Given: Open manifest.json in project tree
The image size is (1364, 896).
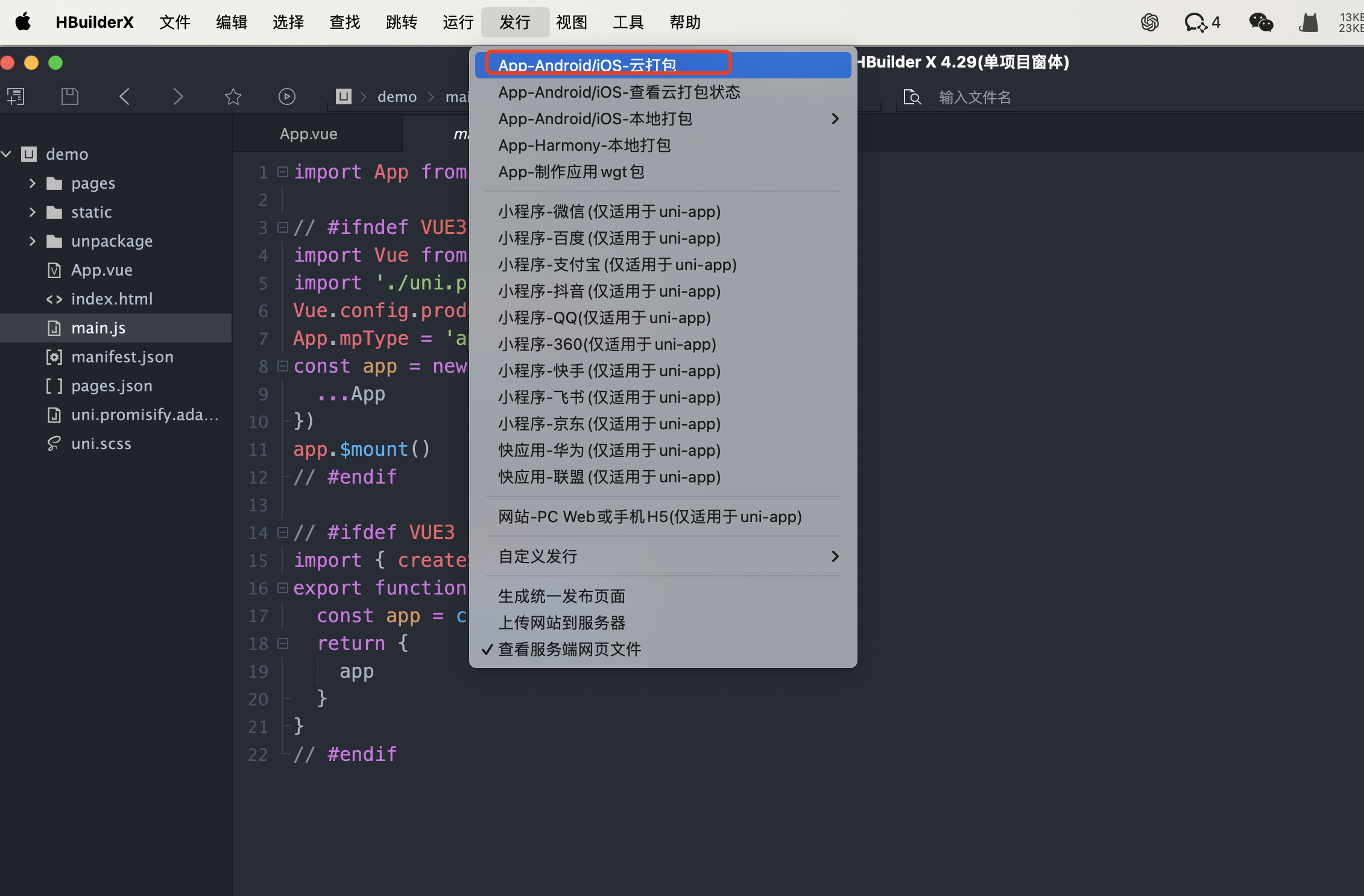Looking at the screenshot, I should coord(122,356).
